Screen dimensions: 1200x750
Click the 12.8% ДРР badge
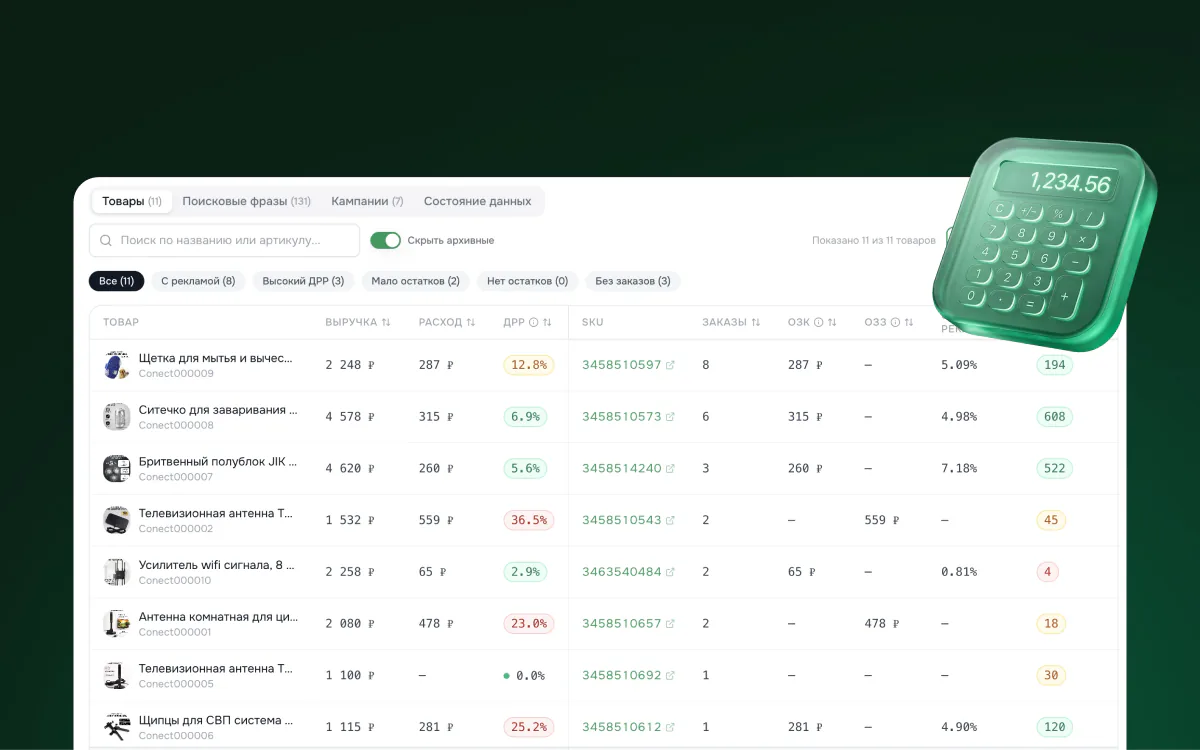point(529,365)
